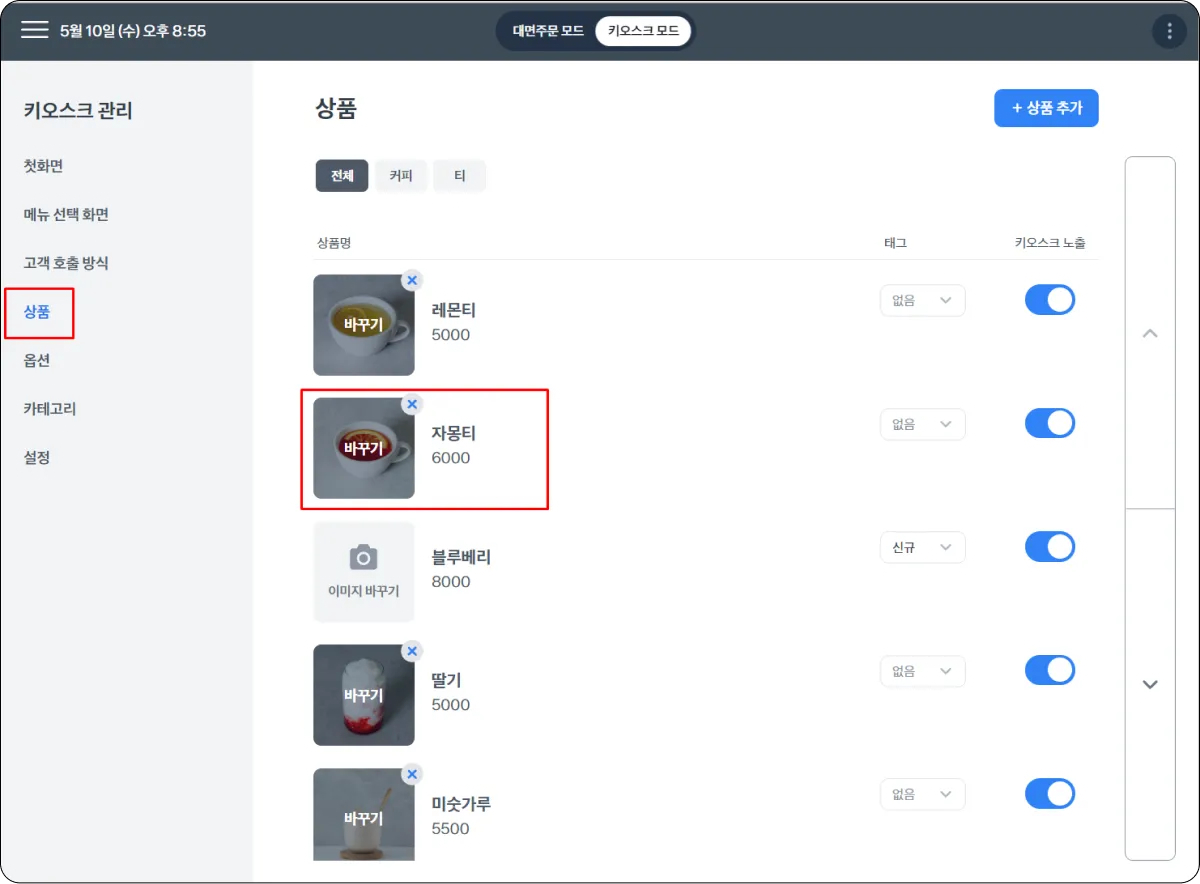Open the three-dot more options menu

coord(1168,31)
